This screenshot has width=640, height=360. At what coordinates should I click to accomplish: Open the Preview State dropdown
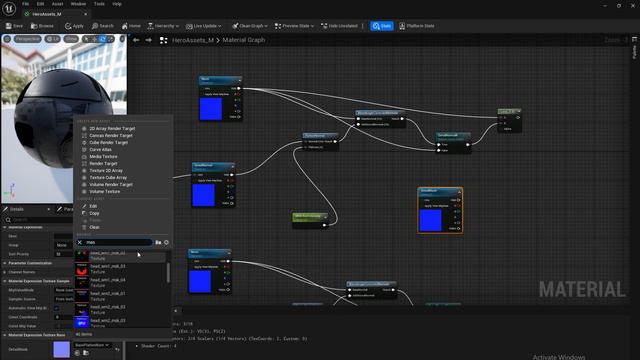tap(294, 26)
